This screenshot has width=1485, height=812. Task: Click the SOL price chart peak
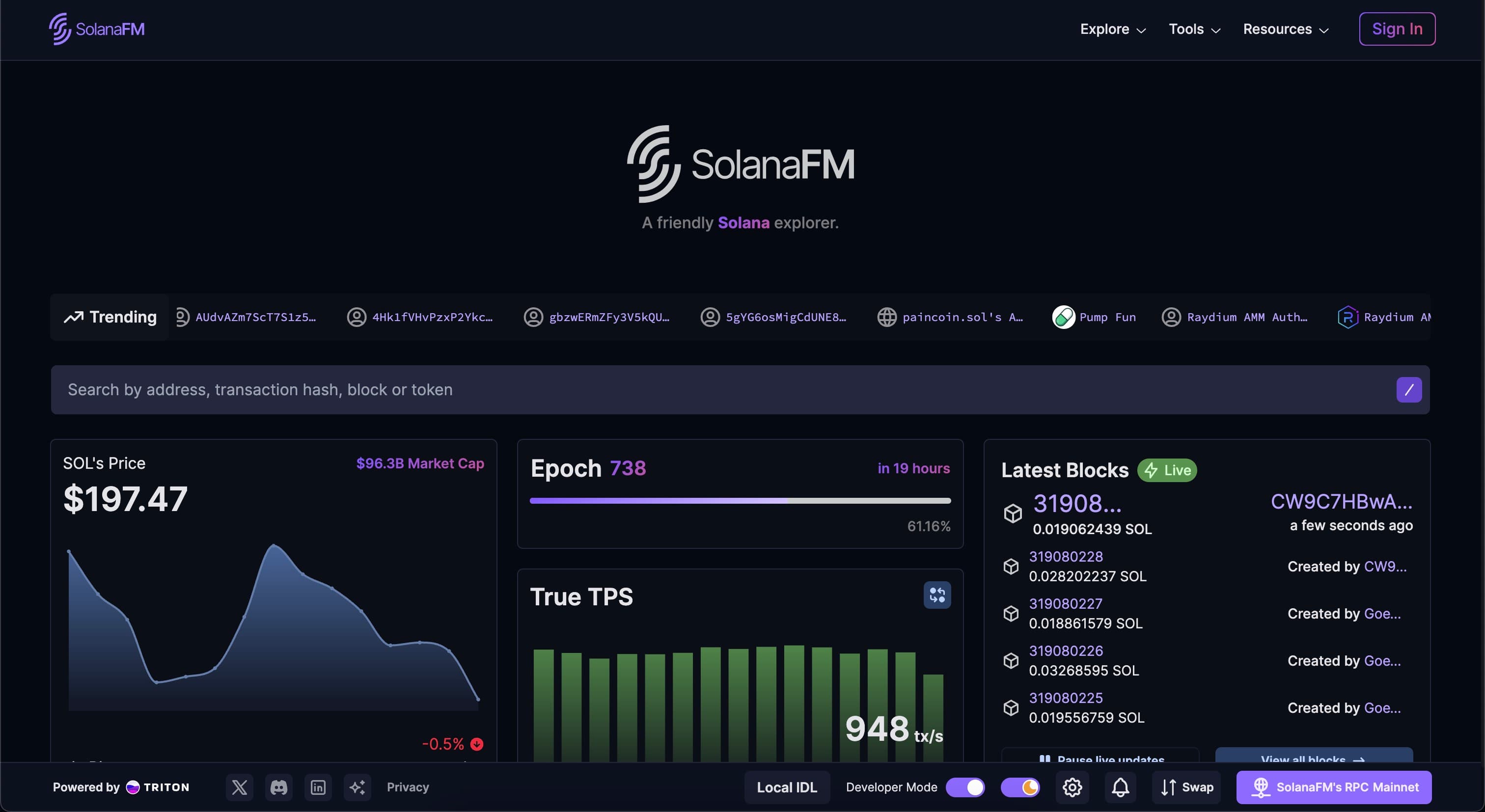[x=273, y=545]
